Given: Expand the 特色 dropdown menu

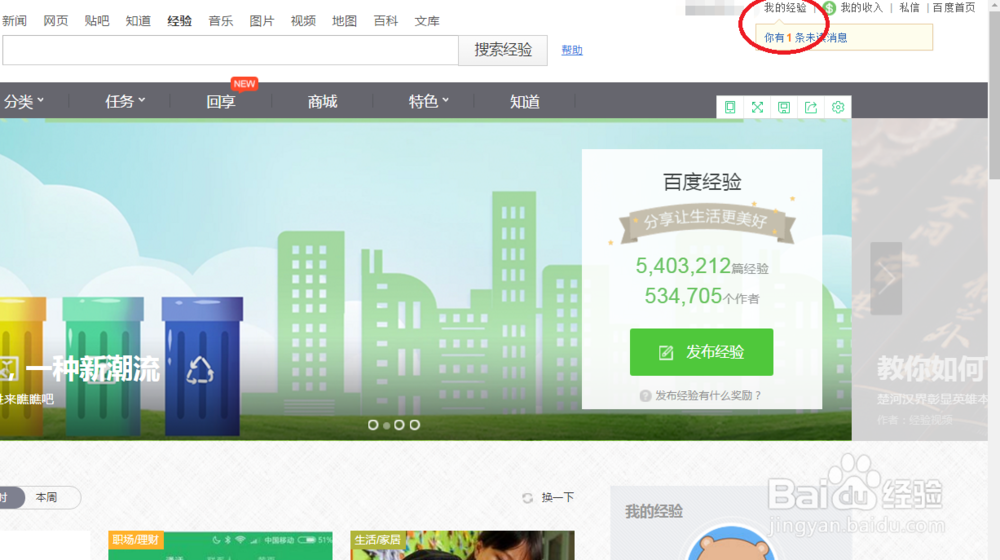Looking at the screenshot, I should pyautogui.click(x=429, y=101).
